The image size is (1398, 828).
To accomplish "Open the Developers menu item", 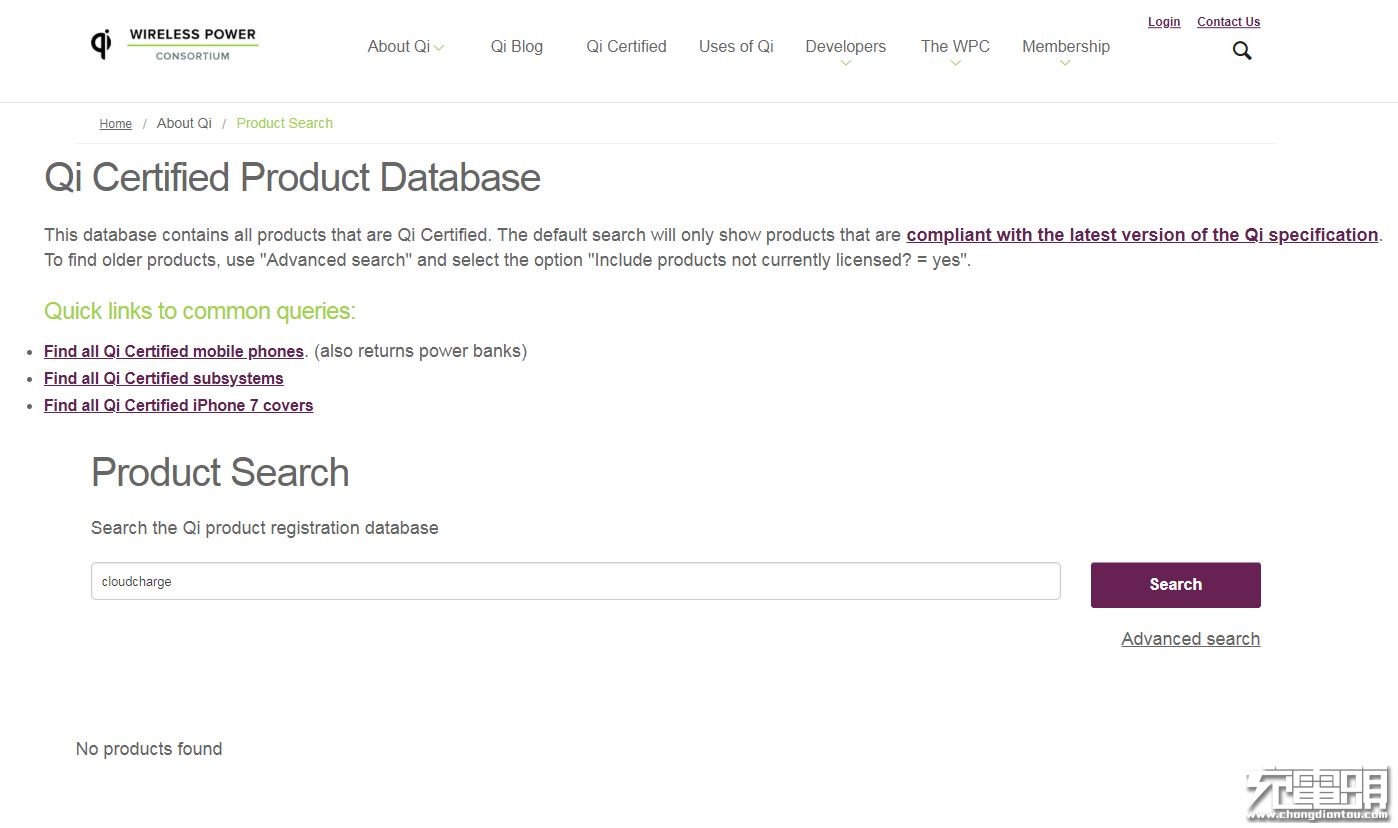I will (x=846, y=46).
